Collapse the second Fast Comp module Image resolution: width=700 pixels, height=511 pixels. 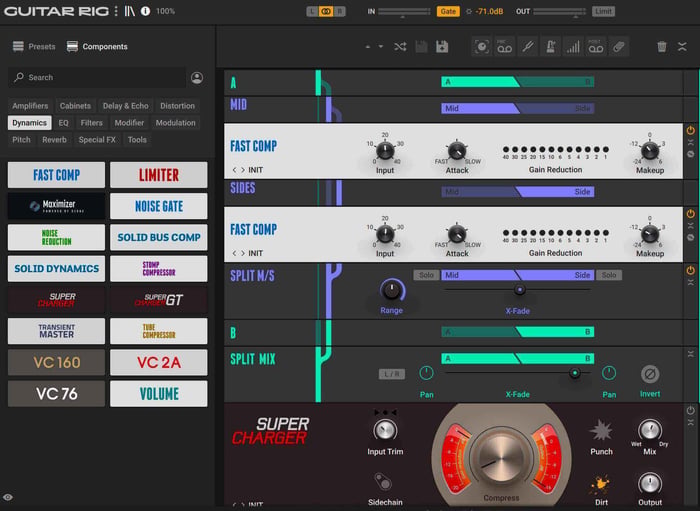point(691,225)
